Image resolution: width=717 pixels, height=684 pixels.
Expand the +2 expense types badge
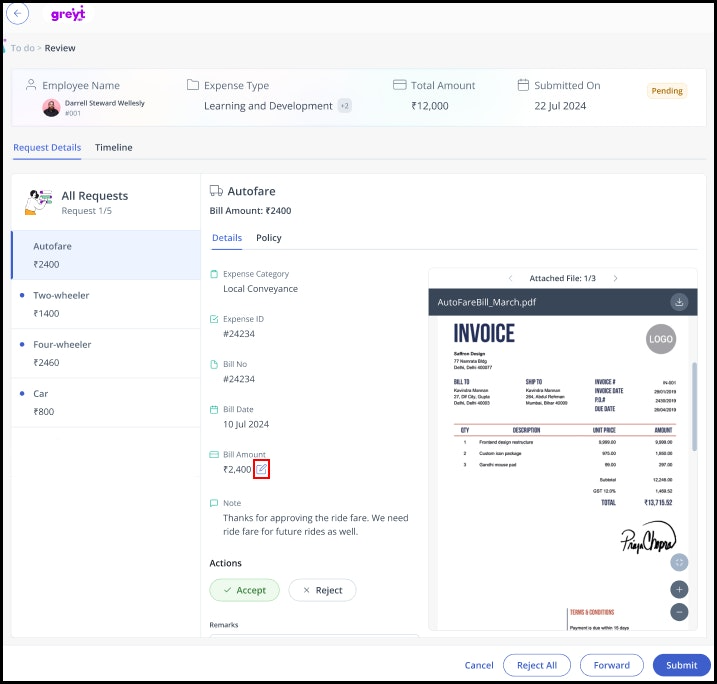click(344, 106)
